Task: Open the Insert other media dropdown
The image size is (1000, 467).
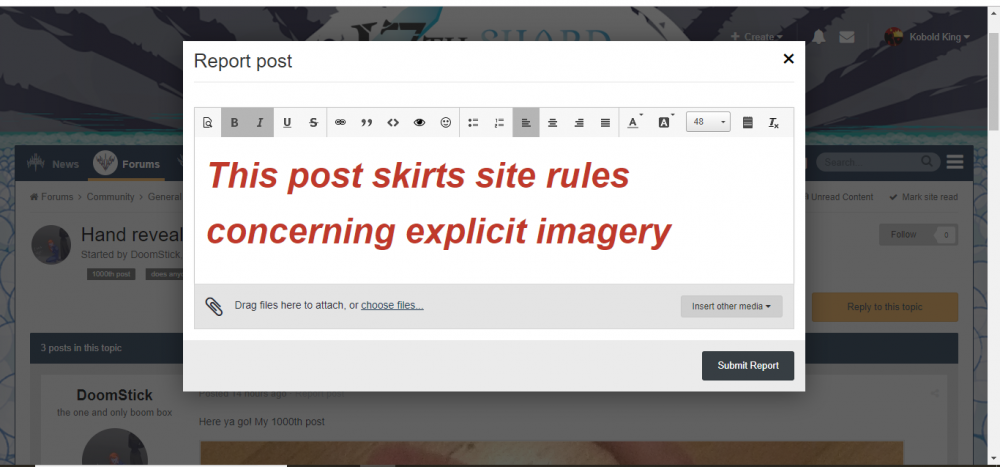Action: (x=732, y=306)
